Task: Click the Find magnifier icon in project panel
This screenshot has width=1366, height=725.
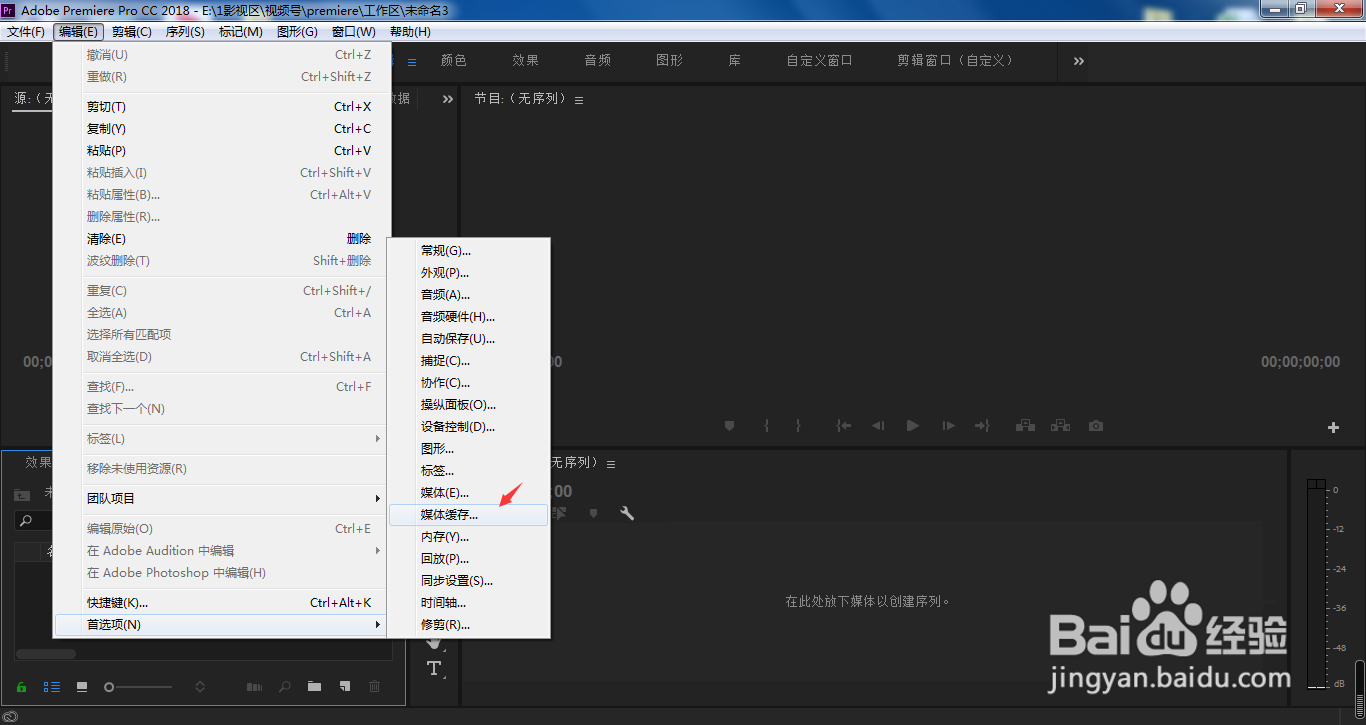Action: point(285,687)
